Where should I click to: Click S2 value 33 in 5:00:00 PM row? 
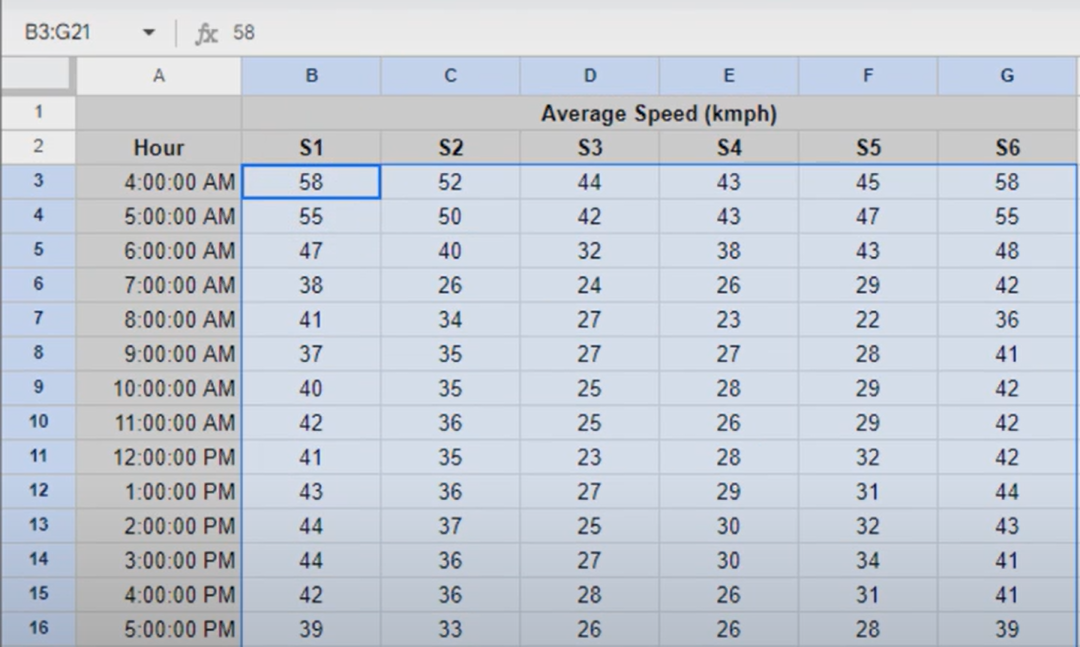pos(450,630)
